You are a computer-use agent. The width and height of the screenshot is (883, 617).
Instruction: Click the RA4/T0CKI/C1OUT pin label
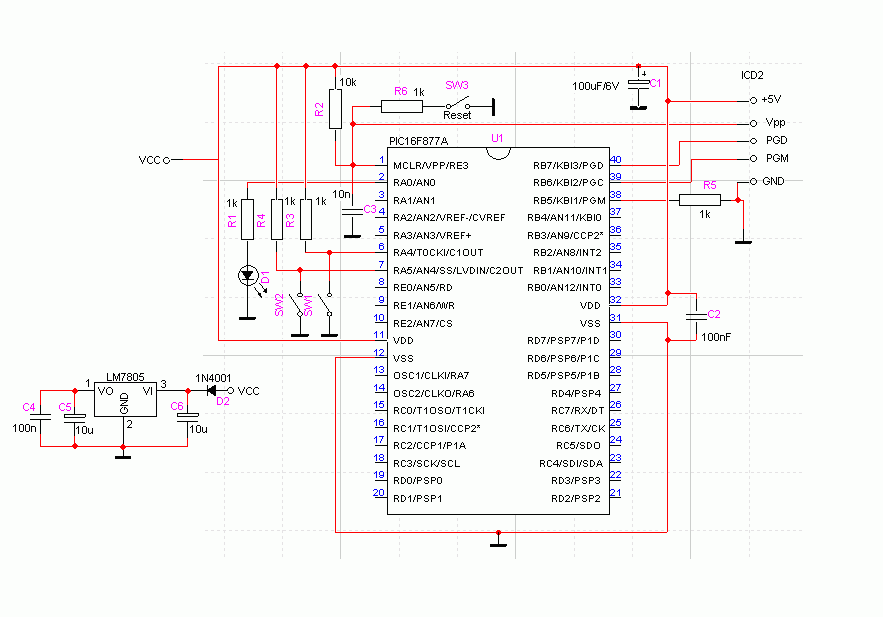(x=438, y=253)
